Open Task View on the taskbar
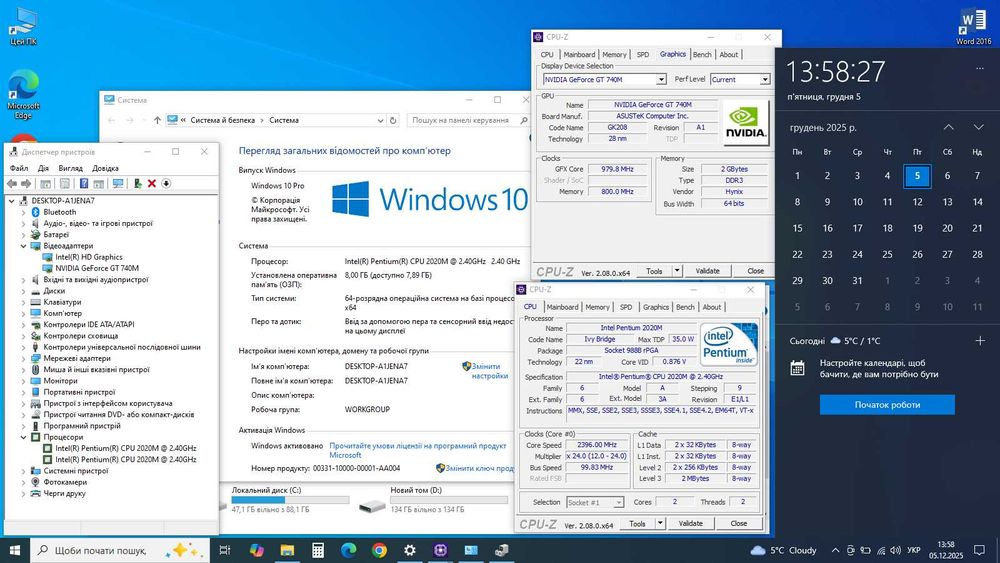Viewport: 1000px width, 563px height. pos(224,550)
